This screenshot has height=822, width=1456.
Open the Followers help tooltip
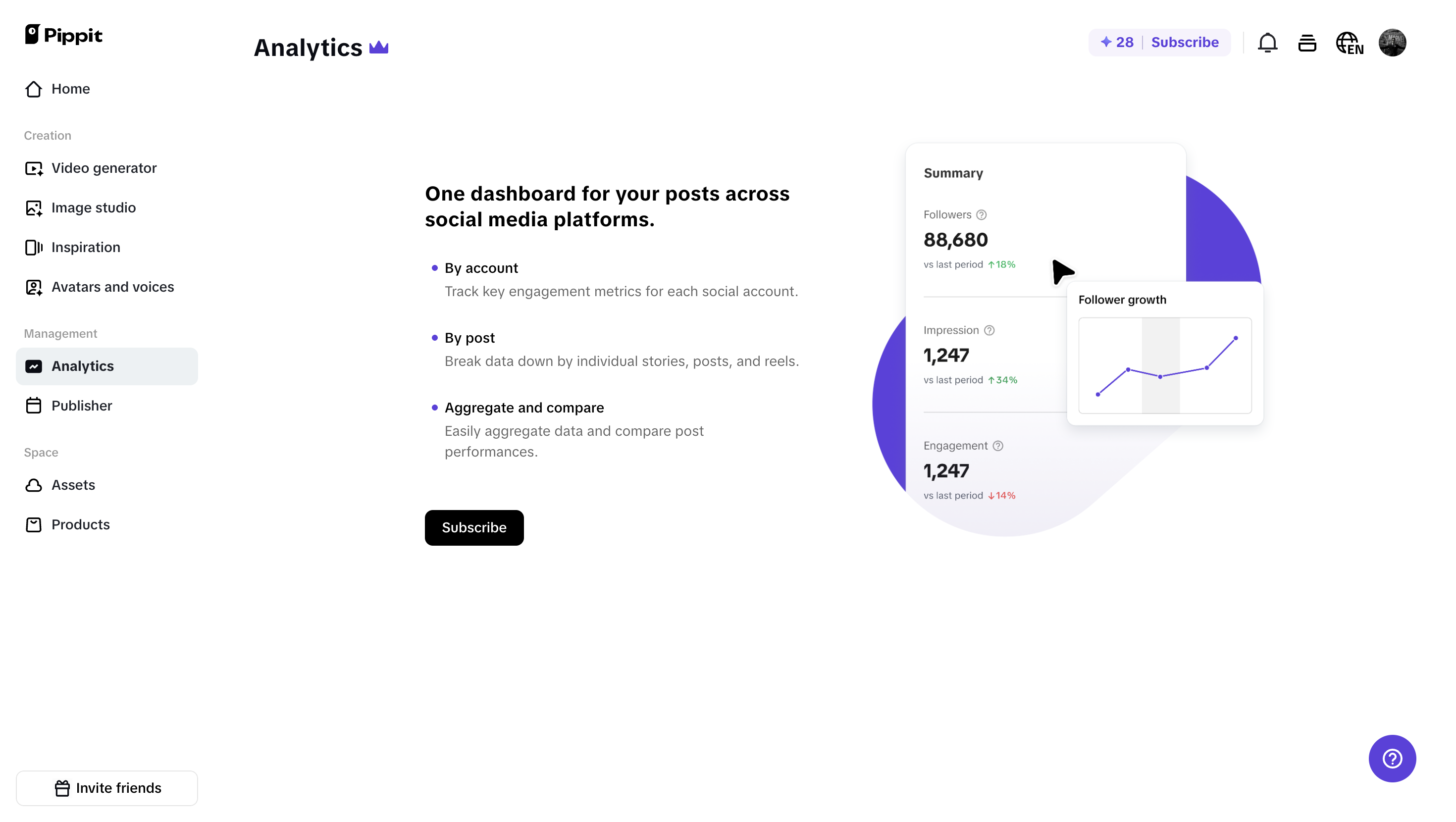tap(981, 214)
